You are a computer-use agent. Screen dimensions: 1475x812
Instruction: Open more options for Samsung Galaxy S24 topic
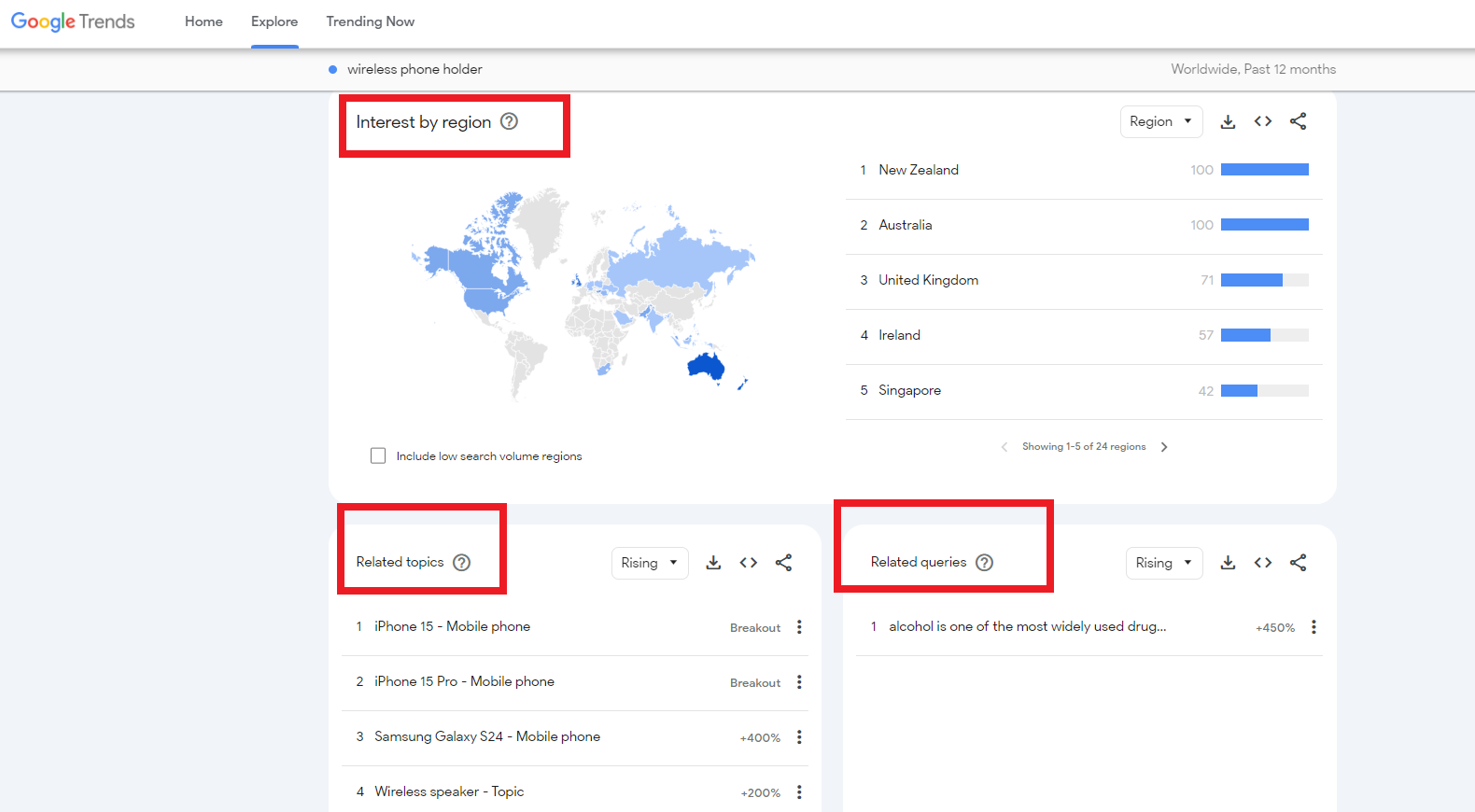click(799, 737)
